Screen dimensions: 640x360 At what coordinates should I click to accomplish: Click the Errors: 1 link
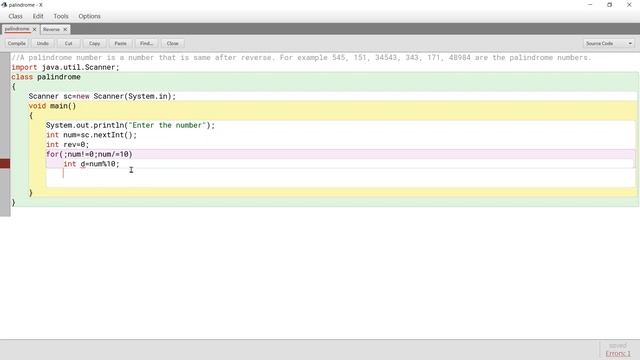[618, 353]
